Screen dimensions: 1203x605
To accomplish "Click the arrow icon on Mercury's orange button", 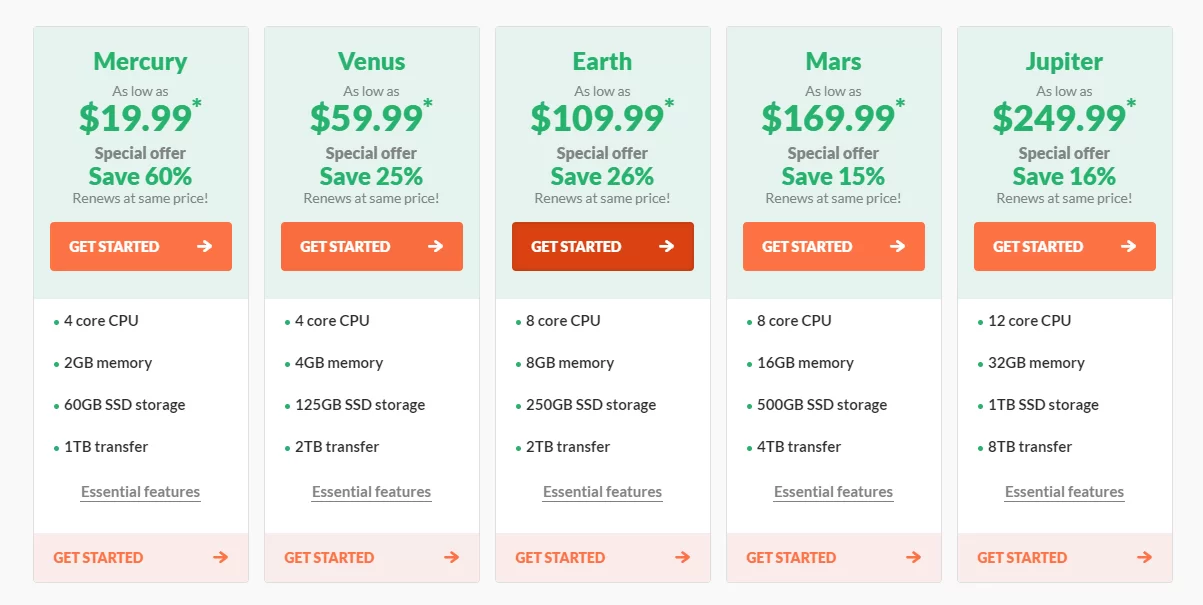I will coord(205,246).
